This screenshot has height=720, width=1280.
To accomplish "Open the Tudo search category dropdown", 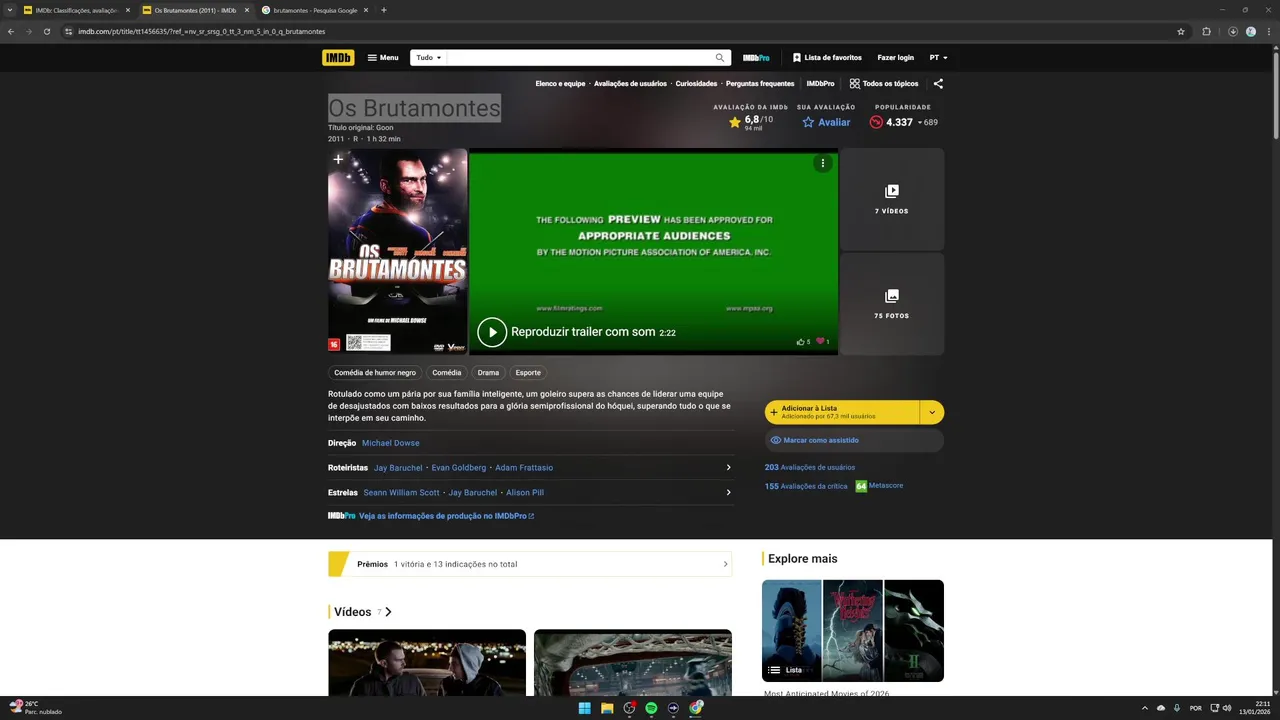I will [x=428, y=58].
